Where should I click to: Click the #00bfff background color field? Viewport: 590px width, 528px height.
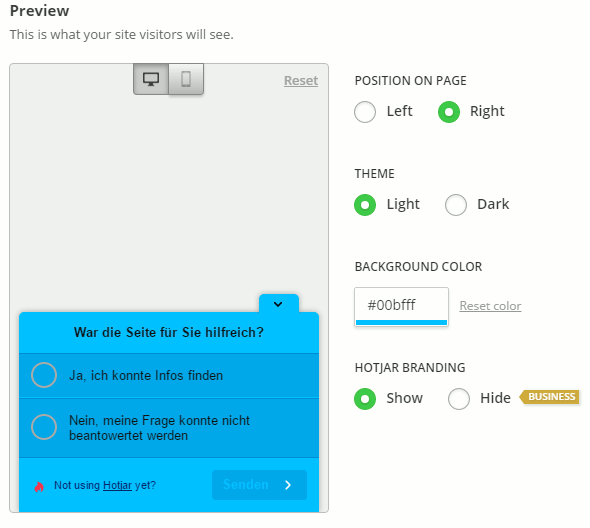(x=401, y=307)
